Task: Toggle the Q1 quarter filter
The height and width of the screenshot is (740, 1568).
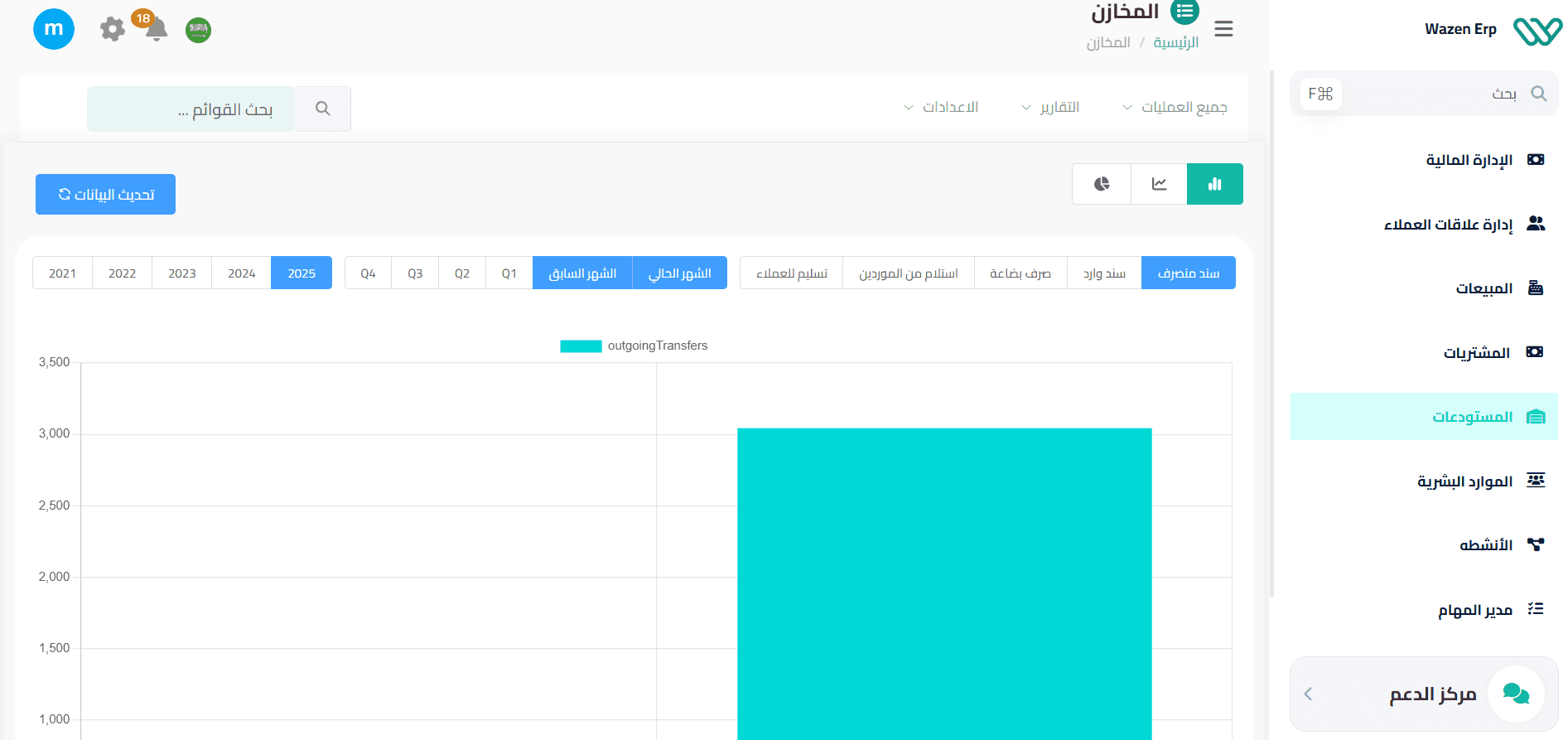Action: (x=509, y=273)
